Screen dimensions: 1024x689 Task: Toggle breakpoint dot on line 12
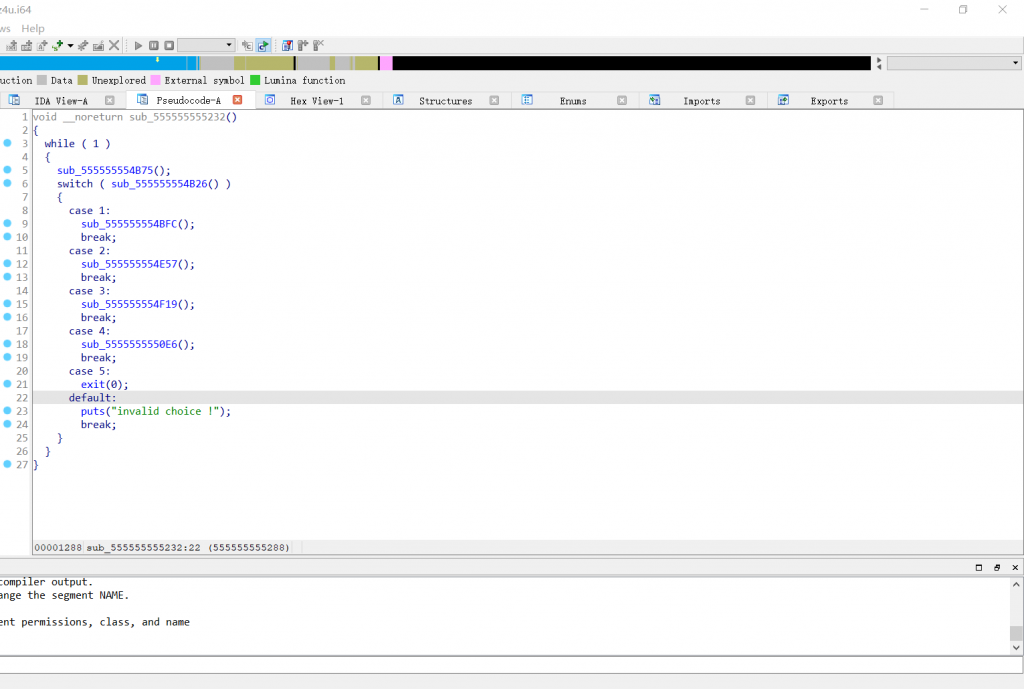click(x=7, y=264)
